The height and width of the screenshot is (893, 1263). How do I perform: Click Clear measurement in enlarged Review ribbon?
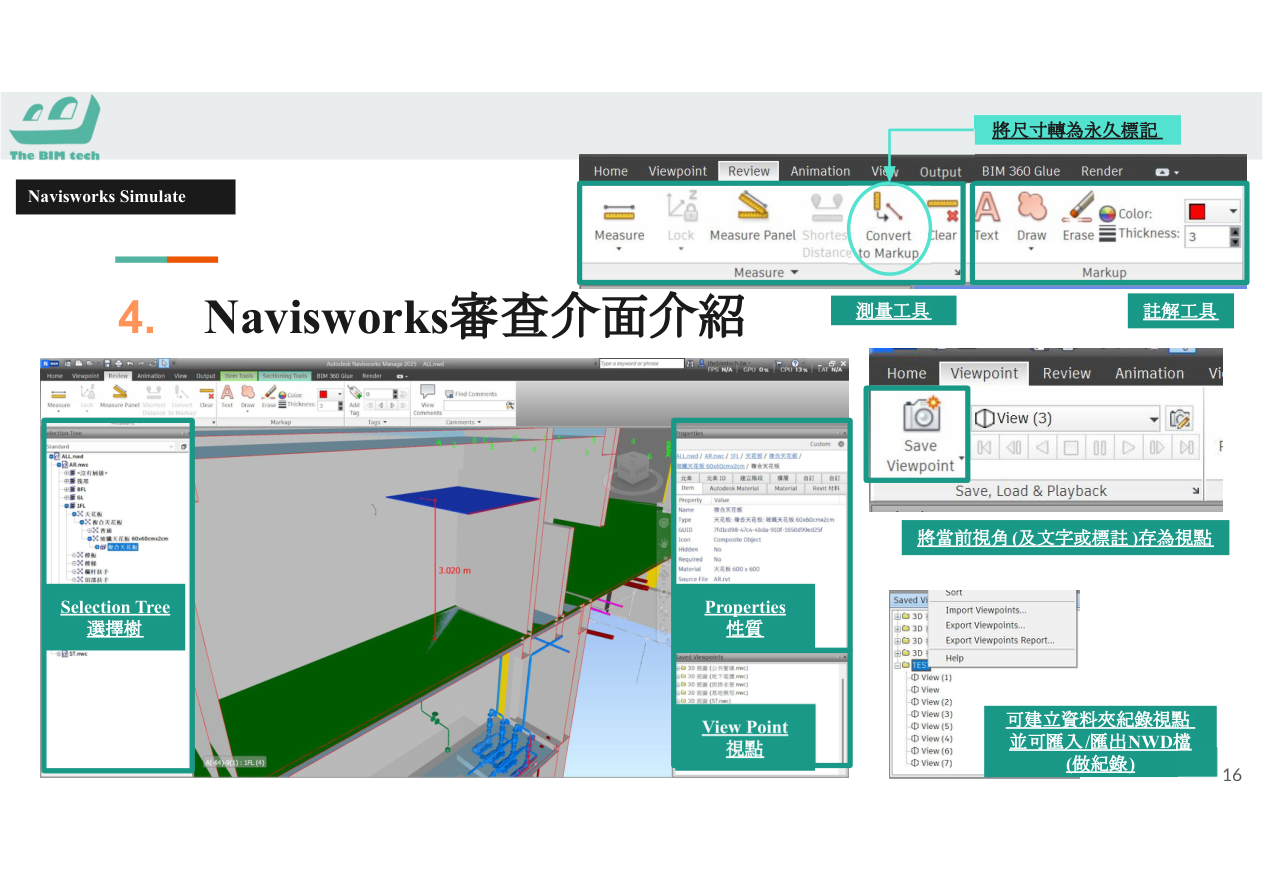943,220
